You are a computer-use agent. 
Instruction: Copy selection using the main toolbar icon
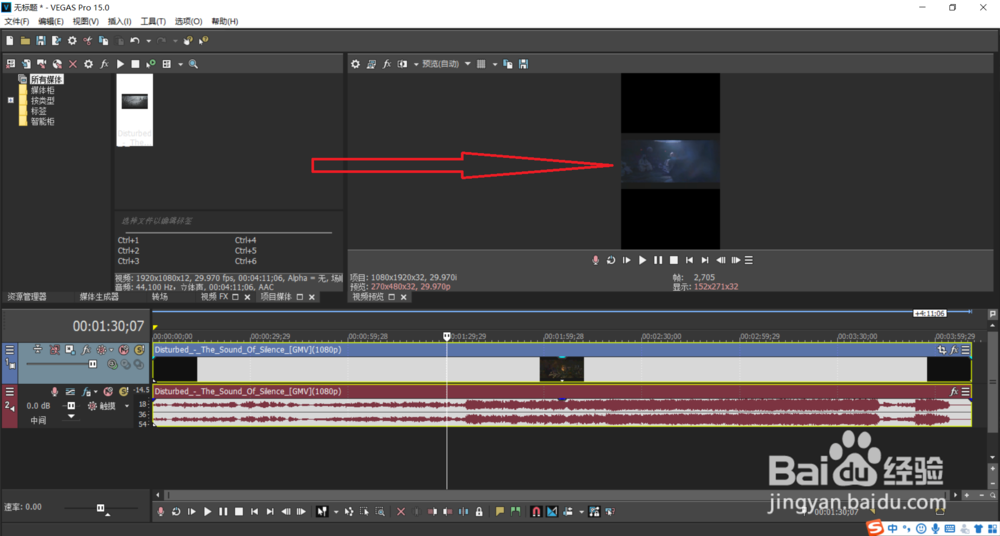[x=103, y=40]
